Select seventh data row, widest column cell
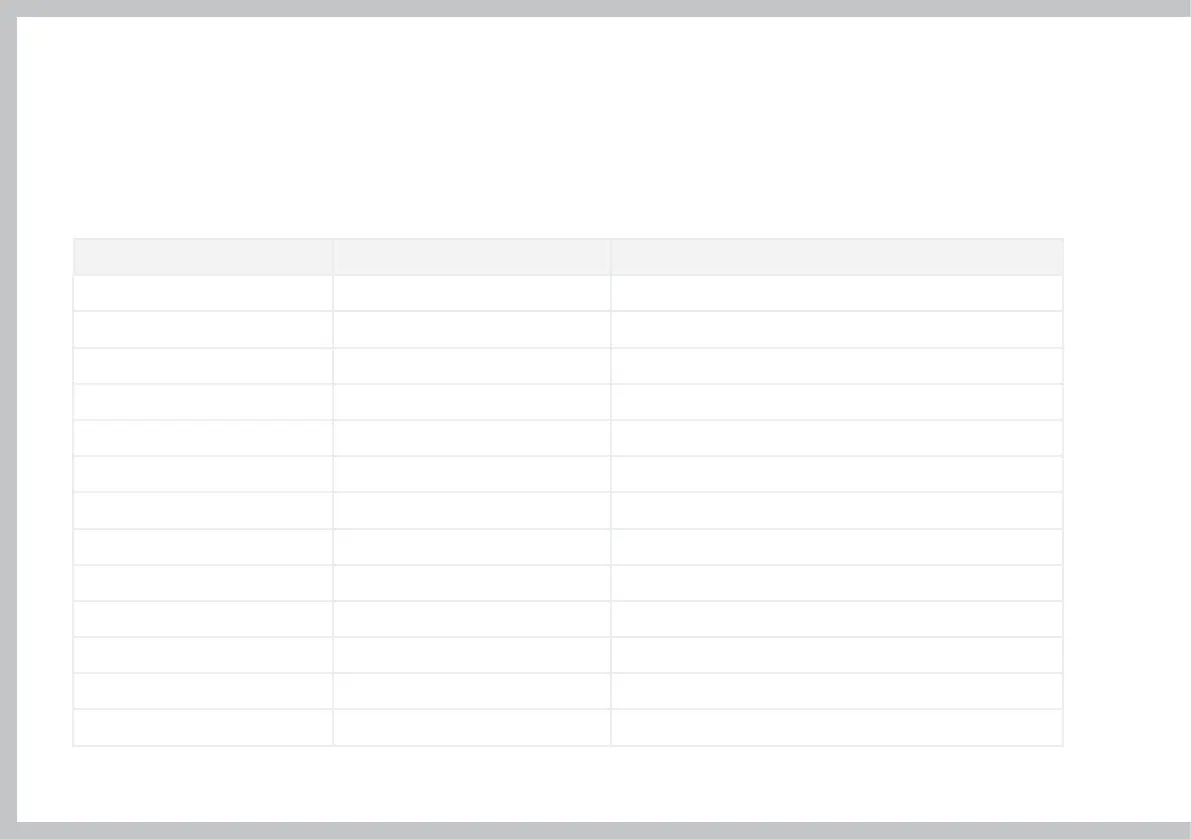 pyautogui.click(x=836, y=510)
